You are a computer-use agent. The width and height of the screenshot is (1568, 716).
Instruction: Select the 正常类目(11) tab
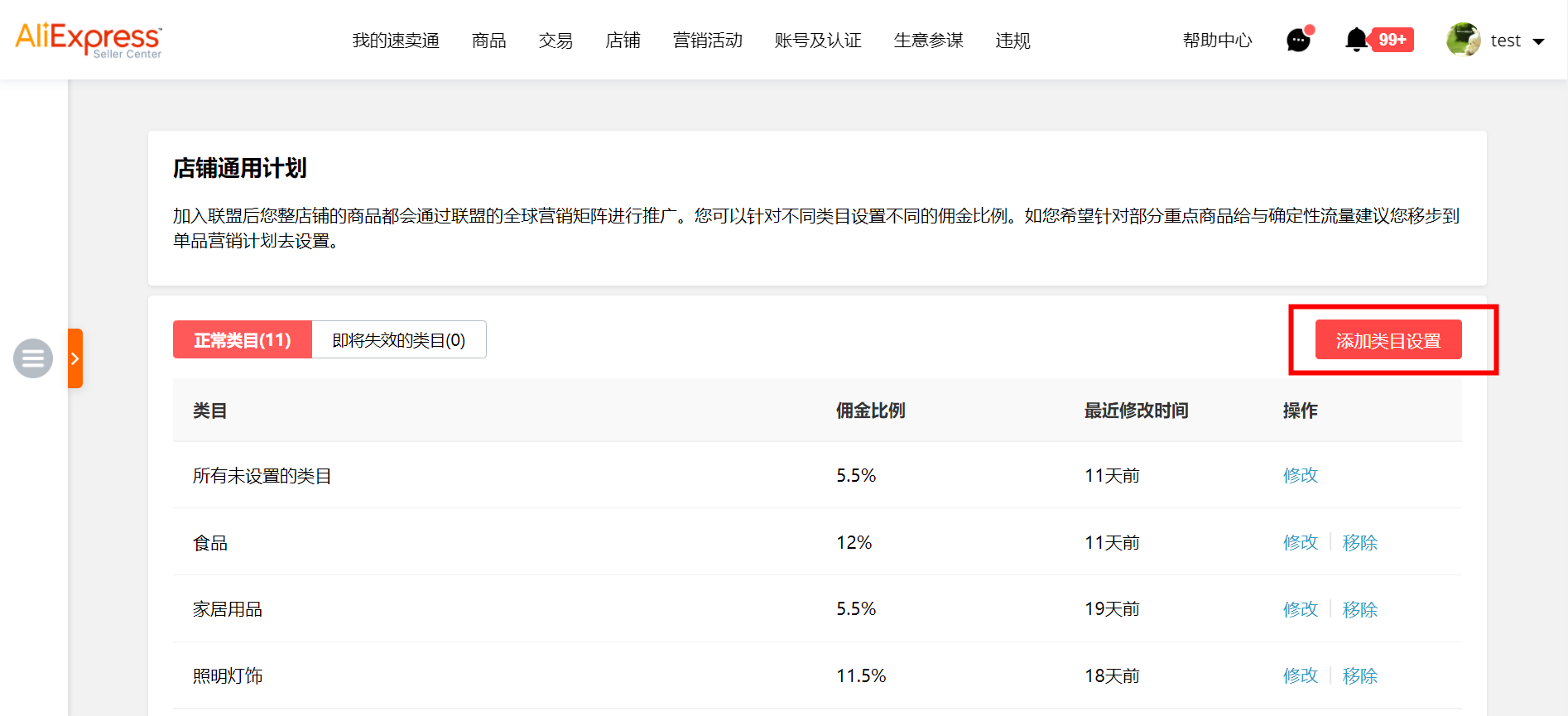click(x=243, y=340)
